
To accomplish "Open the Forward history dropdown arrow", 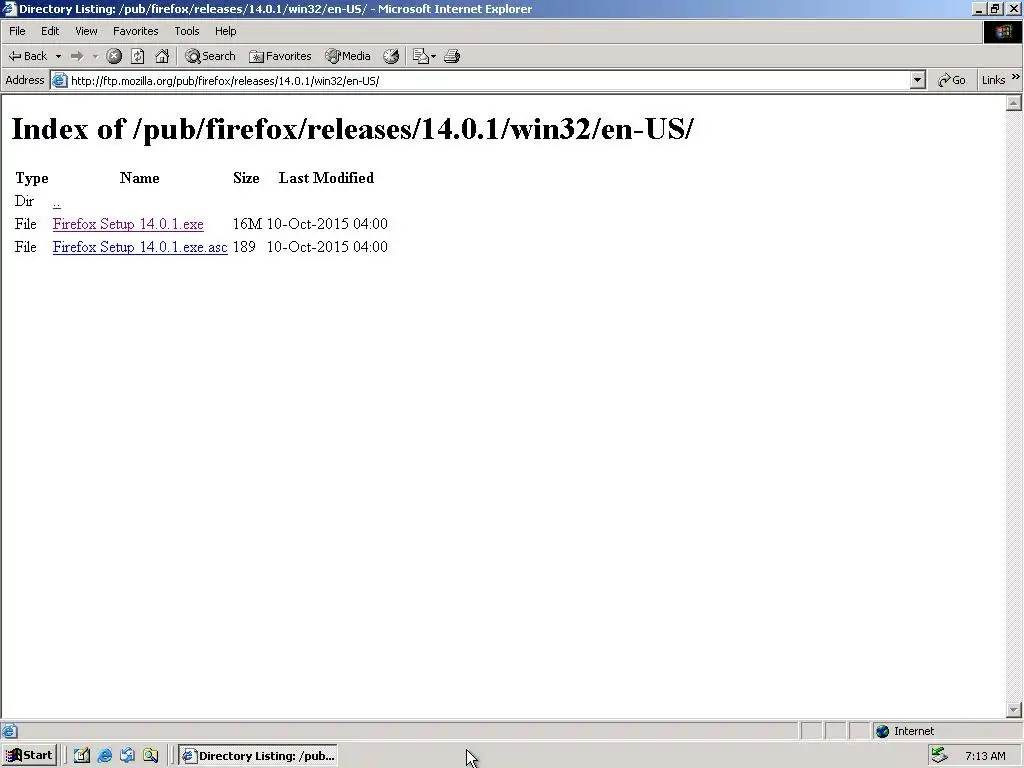I will pyautogui.click(x=95, y=56).
